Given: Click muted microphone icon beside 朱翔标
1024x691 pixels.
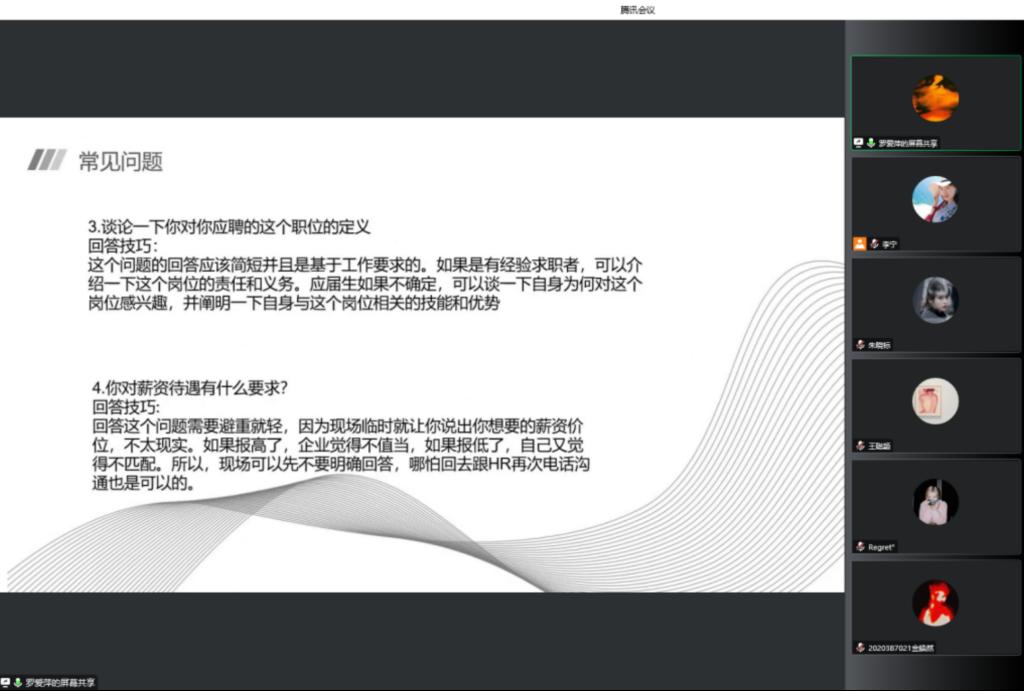Looking at the screenshot, I should (x=860, y=344).
